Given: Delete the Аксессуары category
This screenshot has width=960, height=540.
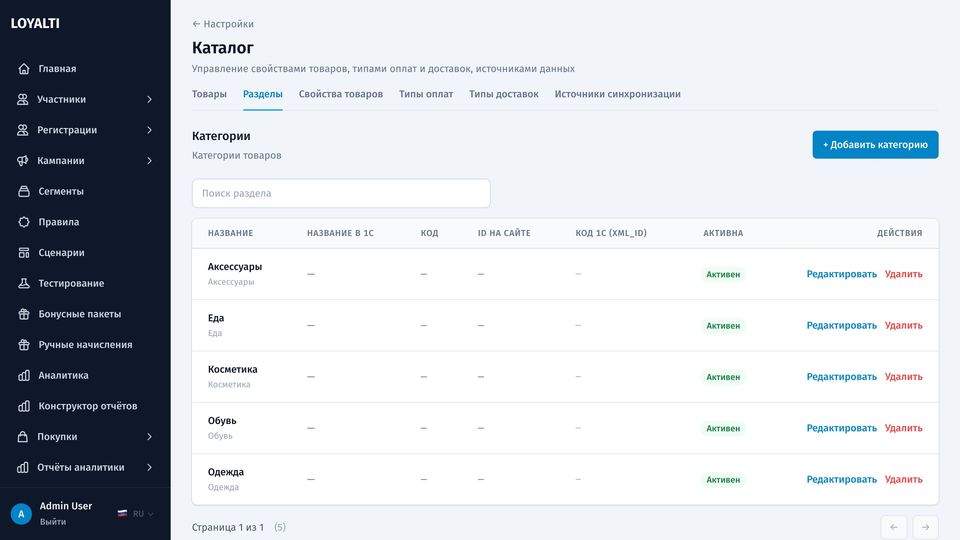Looking at the screenshot, I should coord(904,274).
